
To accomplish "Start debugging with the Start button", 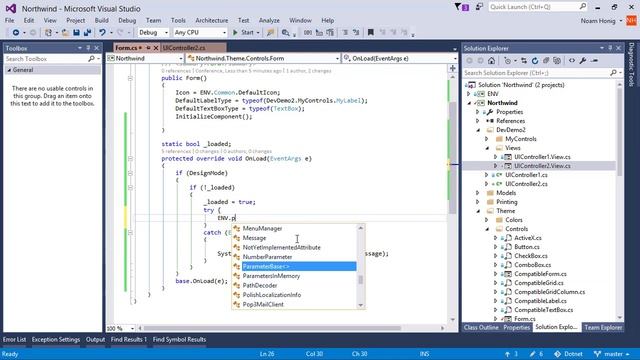I will tap(243, 33).
